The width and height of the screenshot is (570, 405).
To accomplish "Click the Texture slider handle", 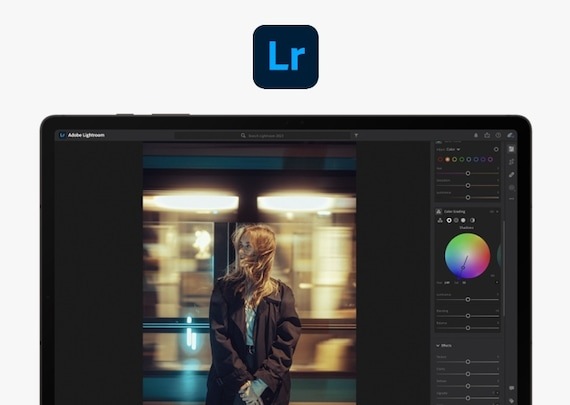I will point(468,362).
